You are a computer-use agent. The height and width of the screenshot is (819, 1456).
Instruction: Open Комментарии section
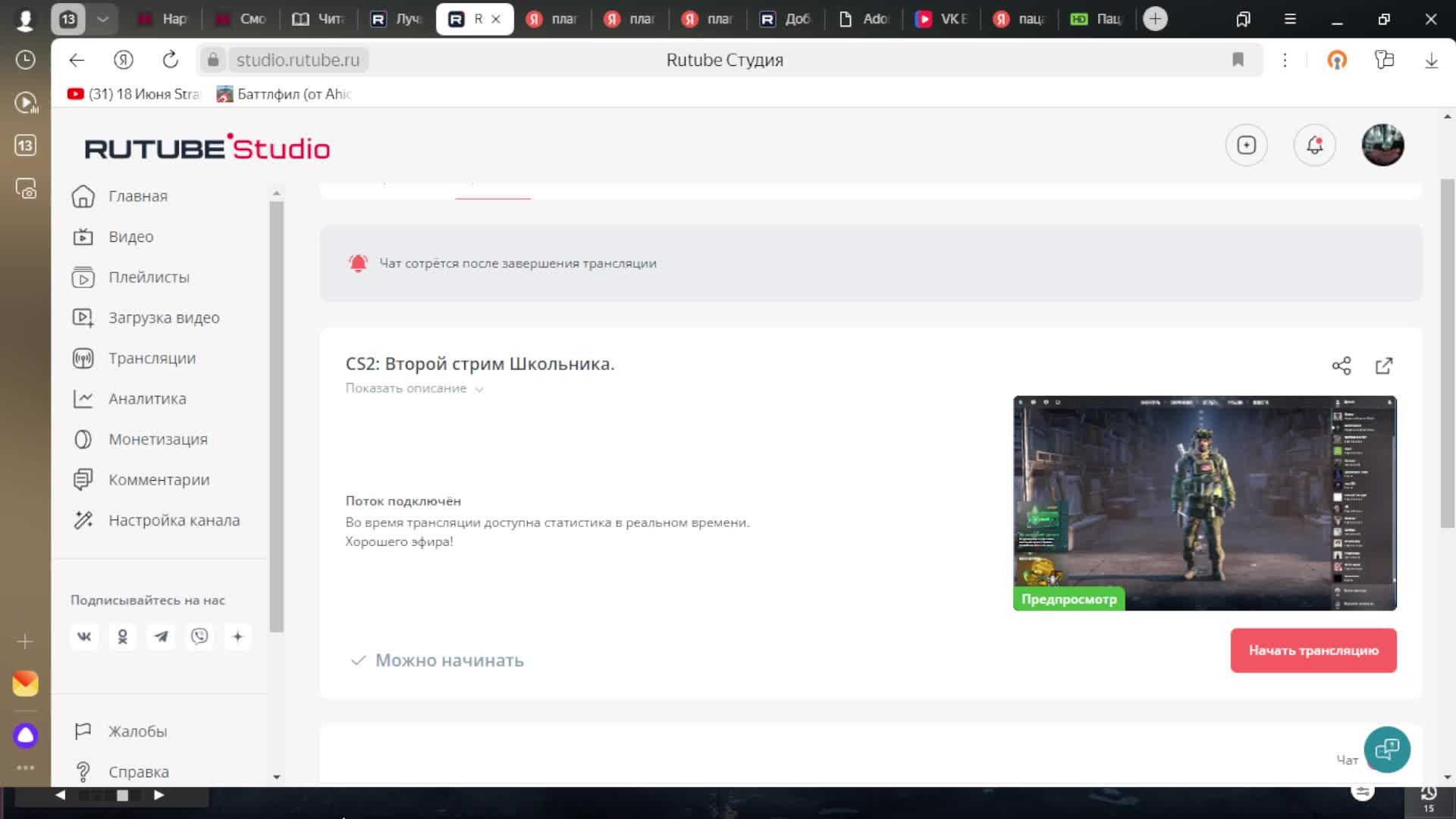141,480
